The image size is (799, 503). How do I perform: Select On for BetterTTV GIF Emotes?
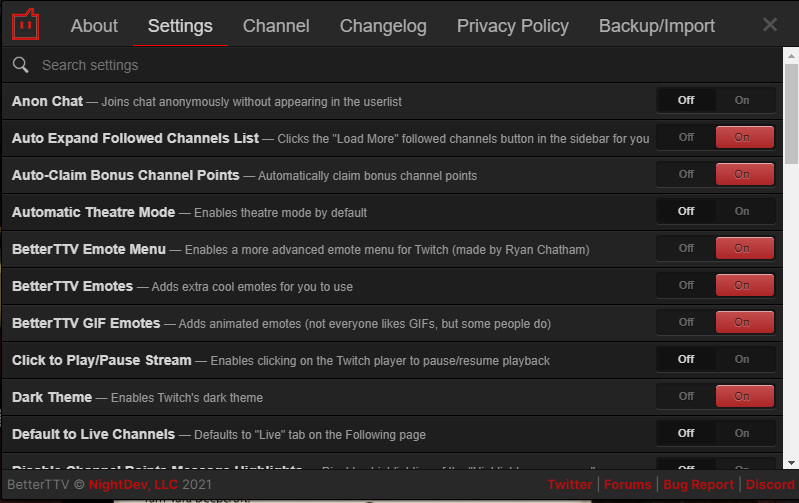click(744, 322)
